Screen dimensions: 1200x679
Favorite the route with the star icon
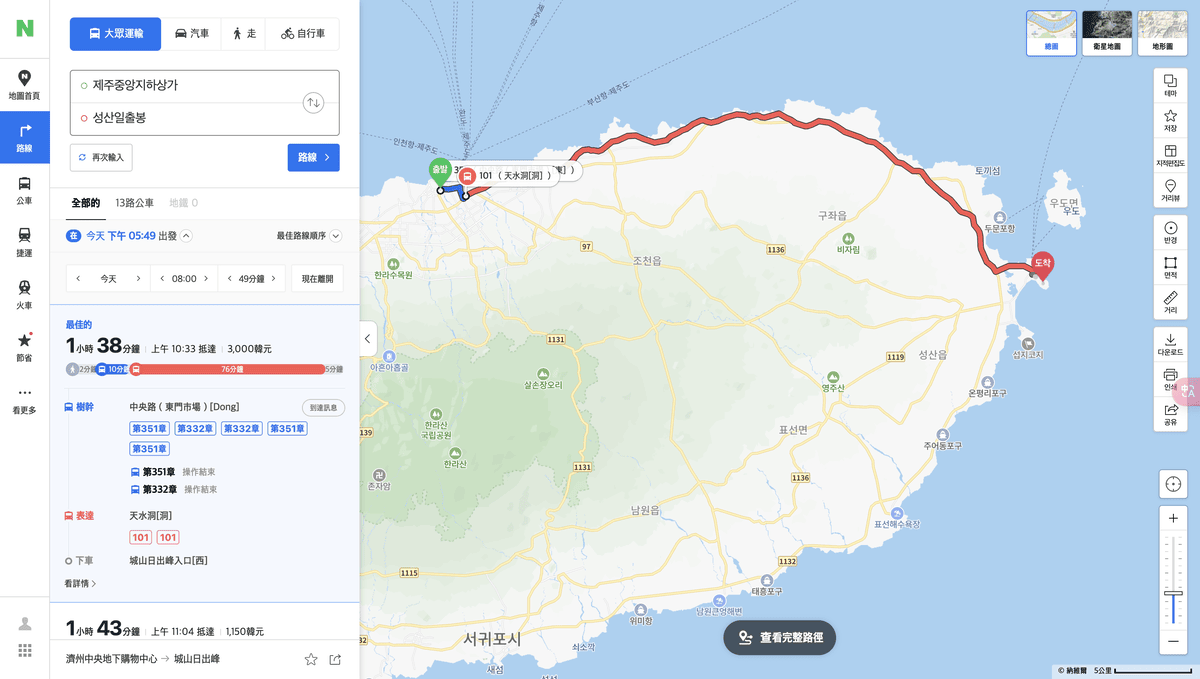tap(311, 659)
